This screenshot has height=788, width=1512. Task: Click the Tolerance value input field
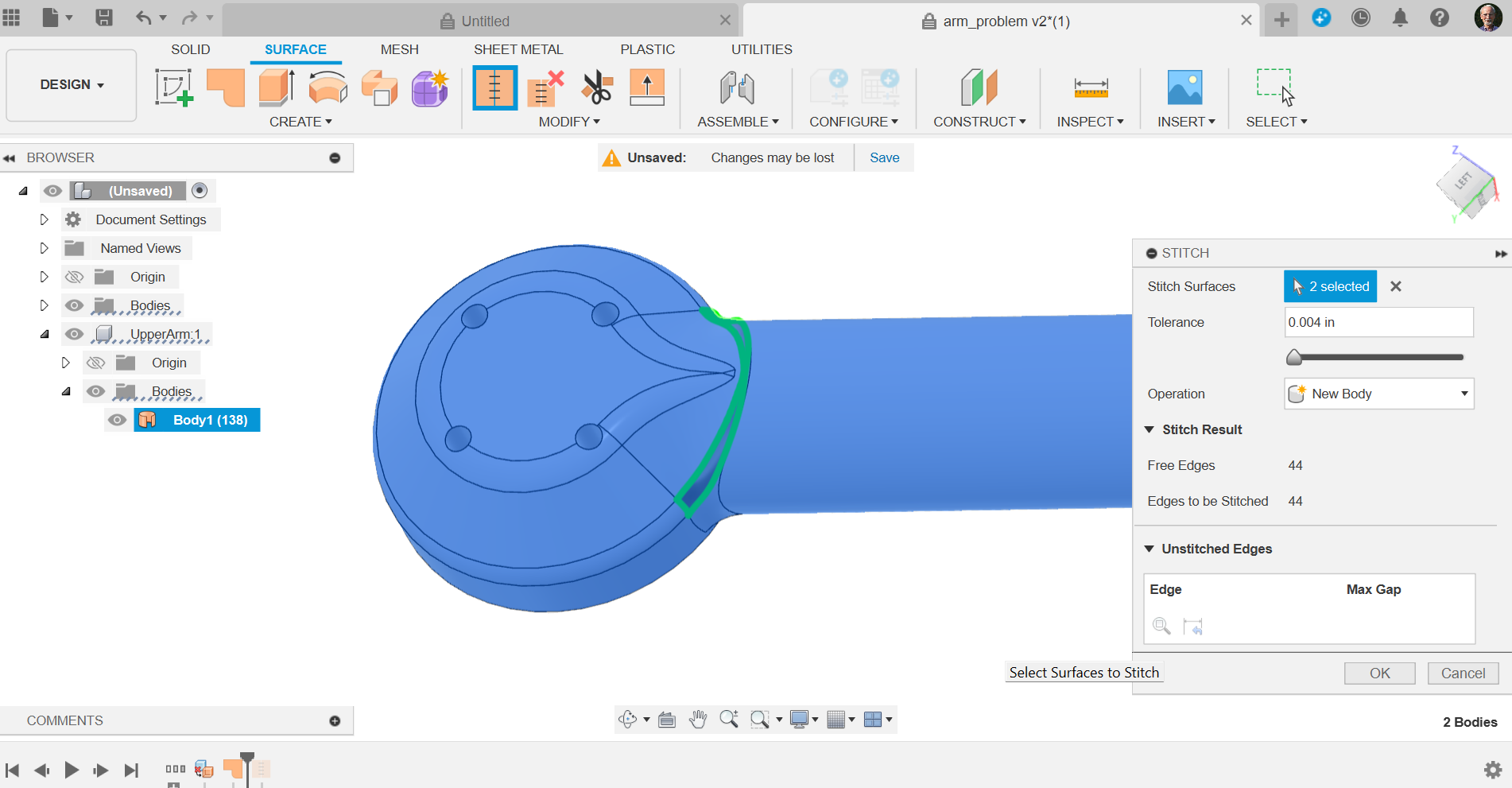1378,322
